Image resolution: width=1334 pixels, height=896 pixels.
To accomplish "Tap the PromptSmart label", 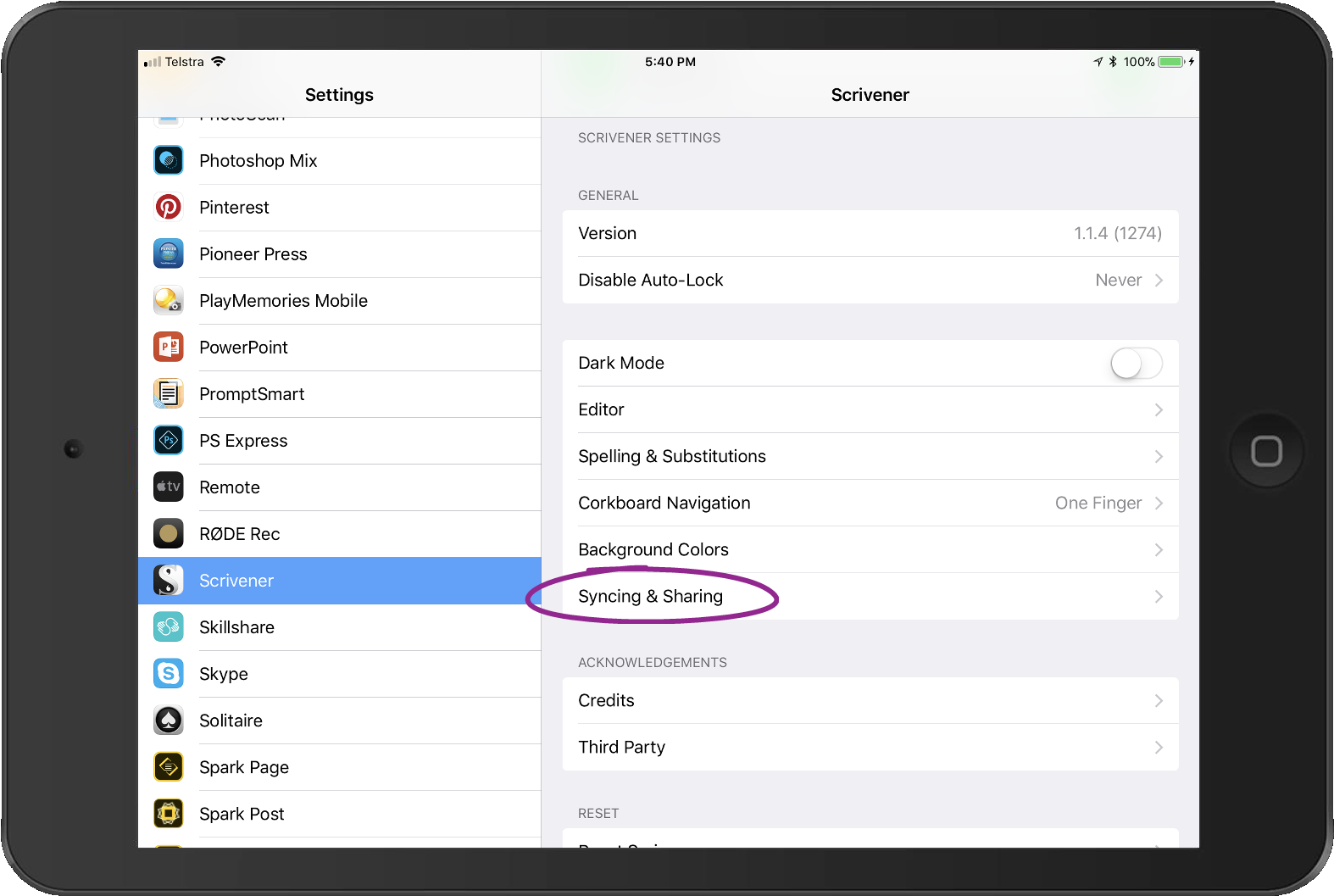I will coord(252,394).
